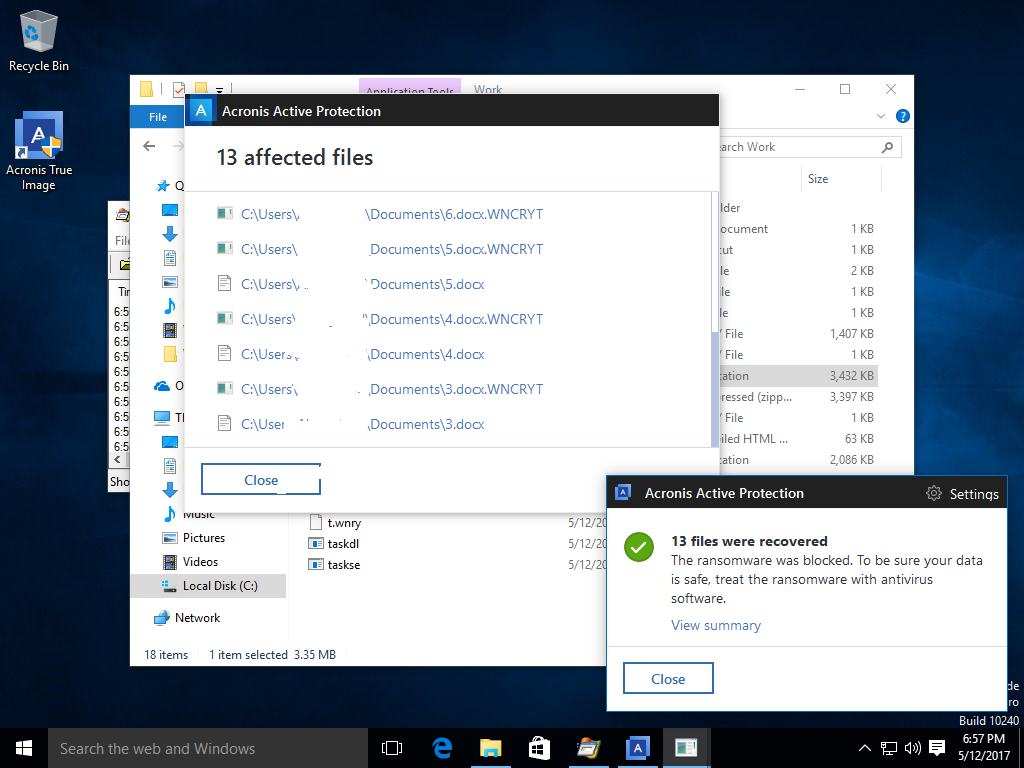Select the t.wnry file
This screenshot has width=1024, height=768.
point(334,522)
